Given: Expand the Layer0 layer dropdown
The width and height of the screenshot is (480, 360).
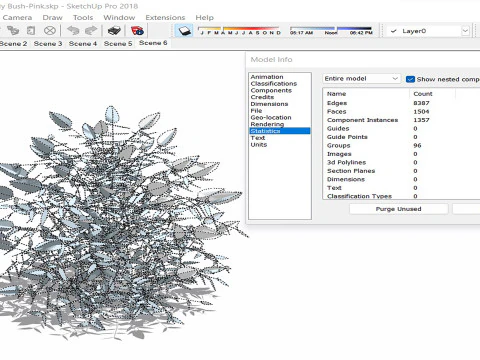Looking at the screenshot, I should tap(465, 31).
